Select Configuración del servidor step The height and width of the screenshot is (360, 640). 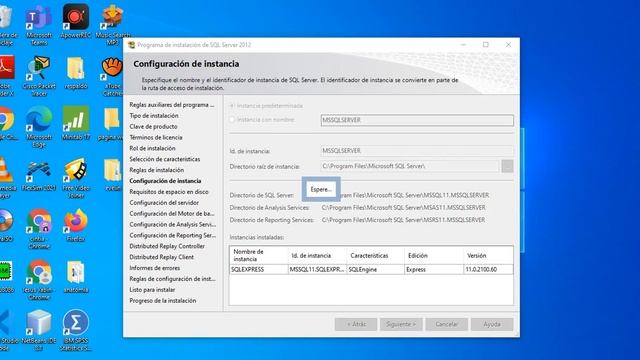click(x=164, y=202)
